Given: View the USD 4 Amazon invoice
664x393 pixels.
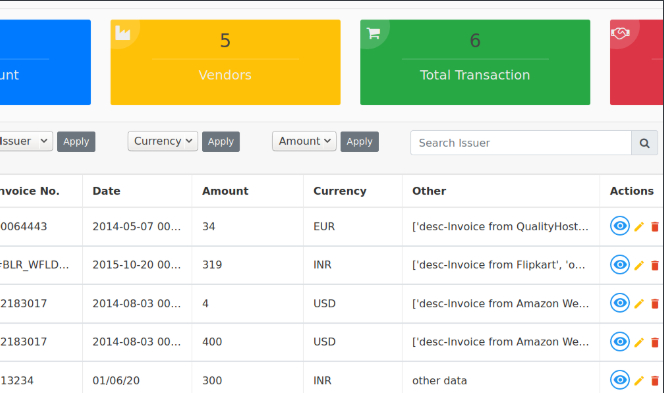Looking at the screenshot, I should [x=620, y=303].
